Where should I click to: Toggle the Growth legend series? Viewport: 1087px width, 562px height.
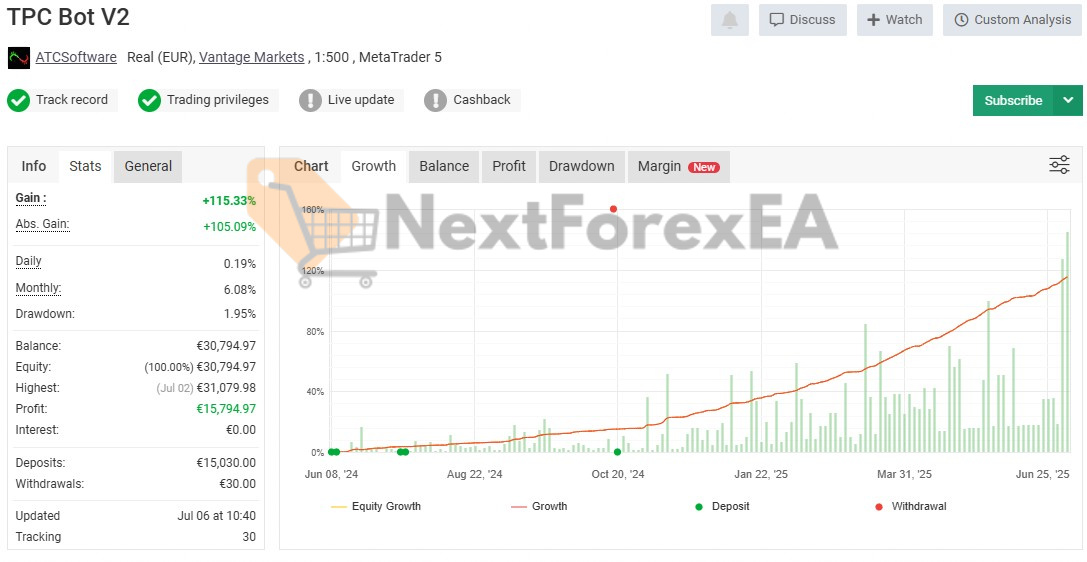point(539,507)
